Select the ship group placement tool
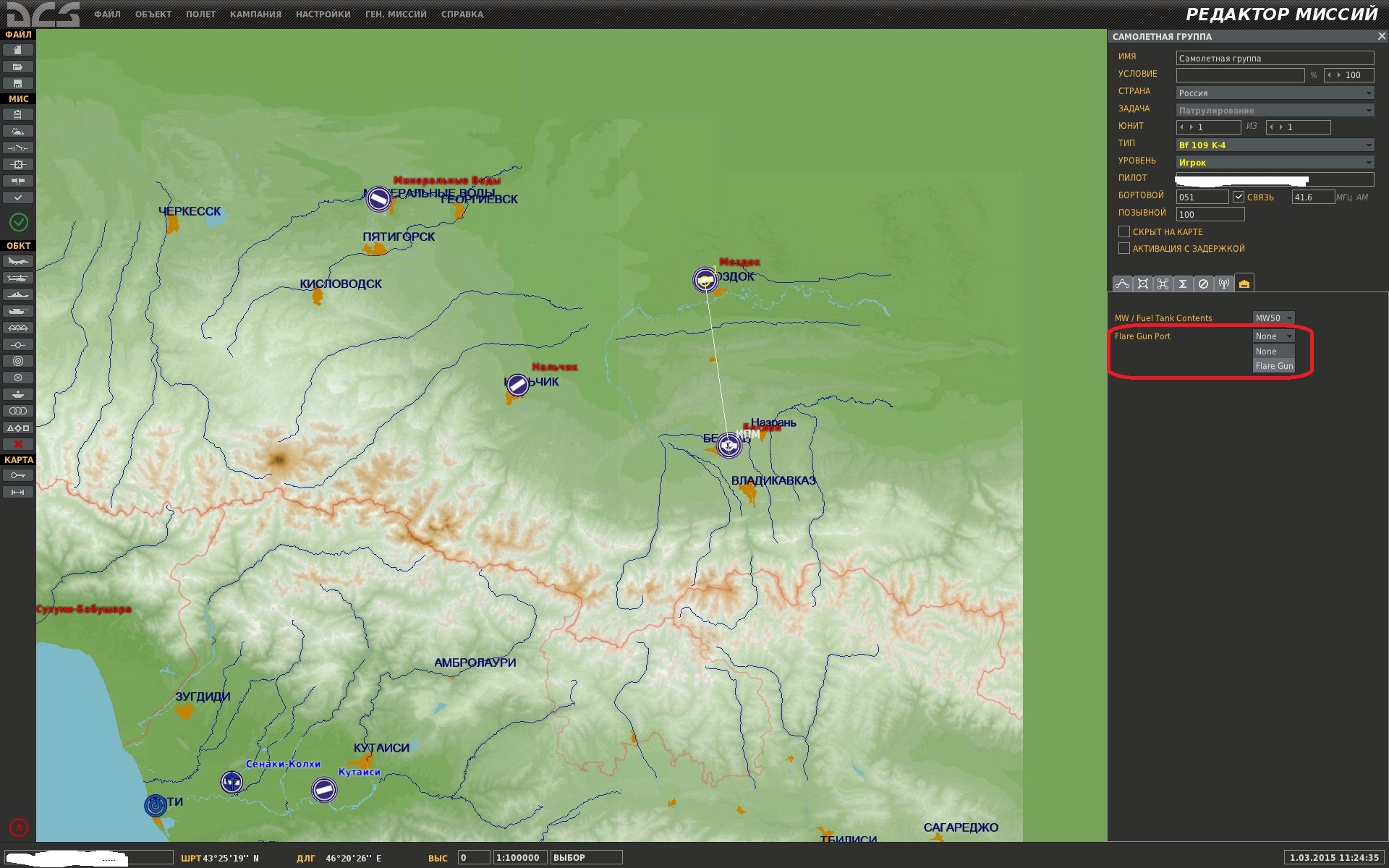This screenshot has width=1389, height=868. [18, 294]
